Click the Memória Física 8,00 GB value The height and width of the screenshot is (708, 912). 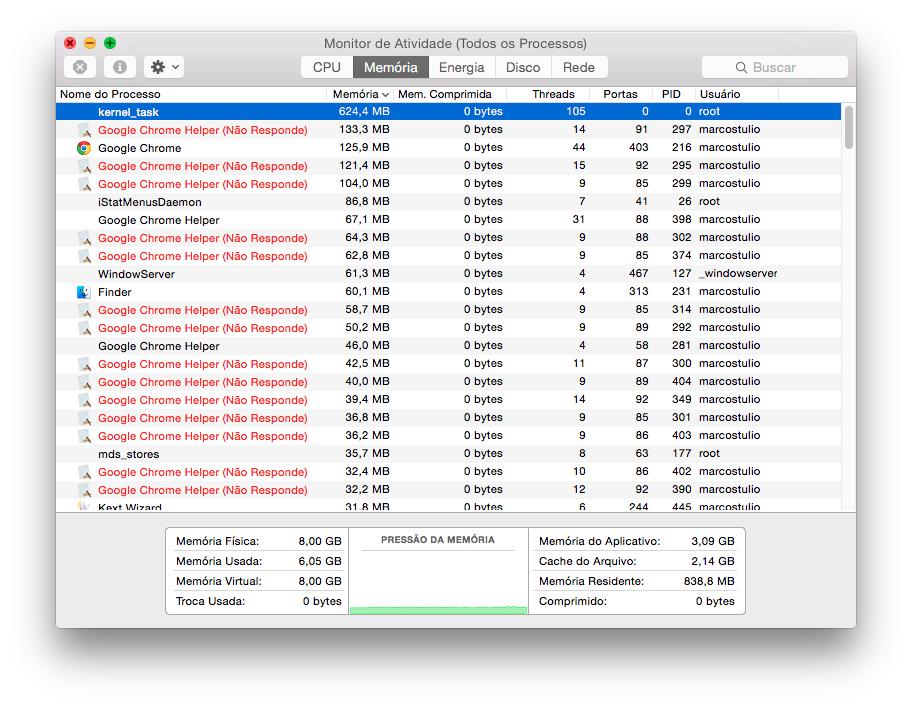[x=320, y=542]
